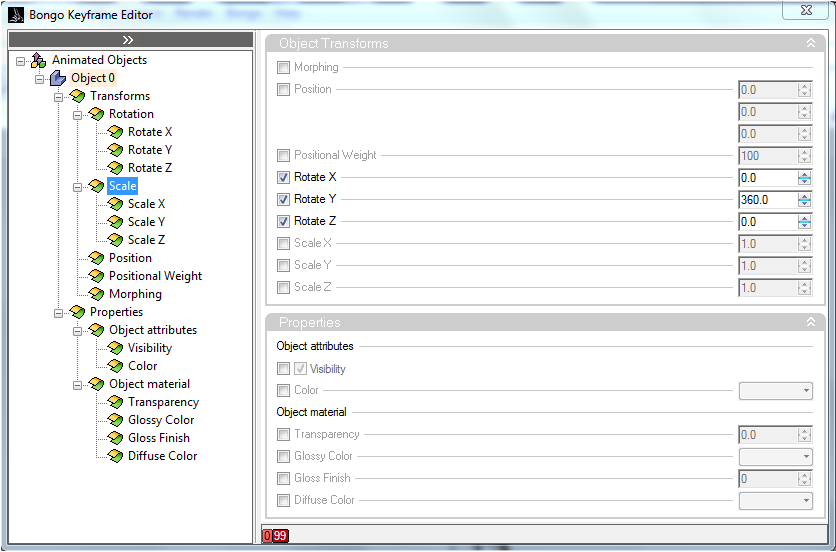Screen dimensions: 836x552
Task: Click the Rotation node icon
Action: click(97, 114)
